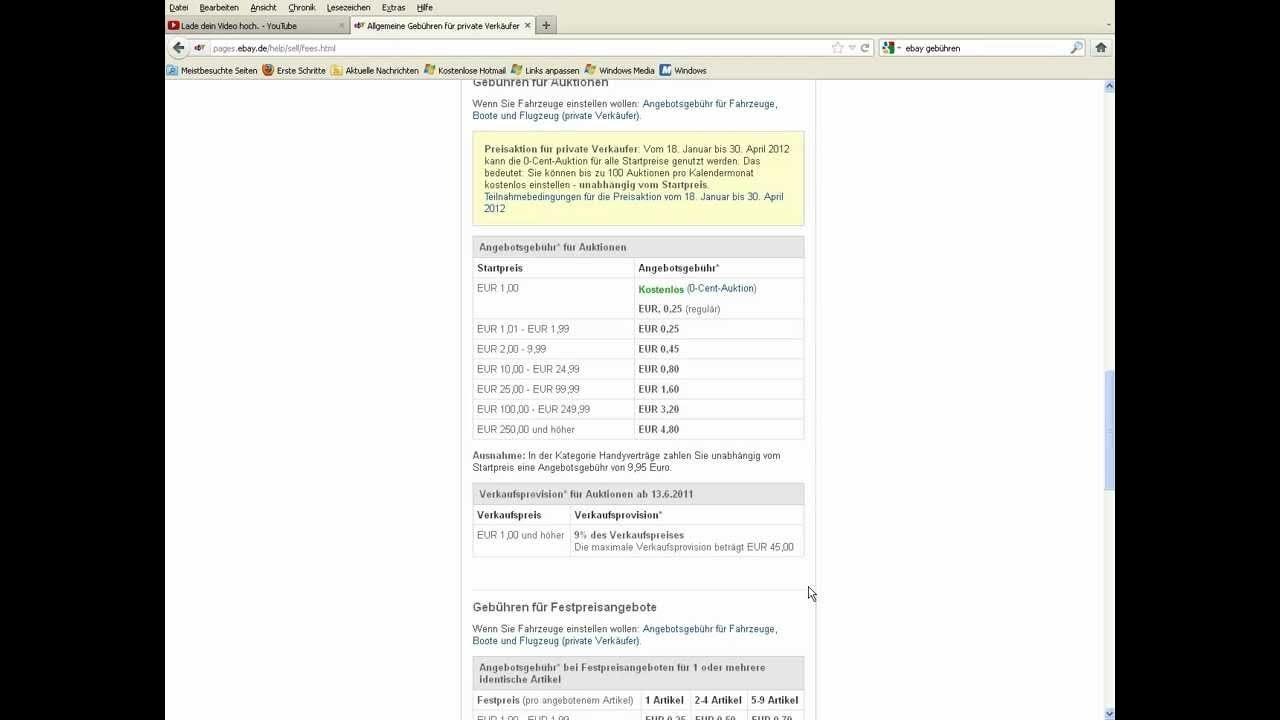Go back with the back arrow
The width and height of the screenshot is (1280, 720).
pyautogui.click(x=179, y=47)
